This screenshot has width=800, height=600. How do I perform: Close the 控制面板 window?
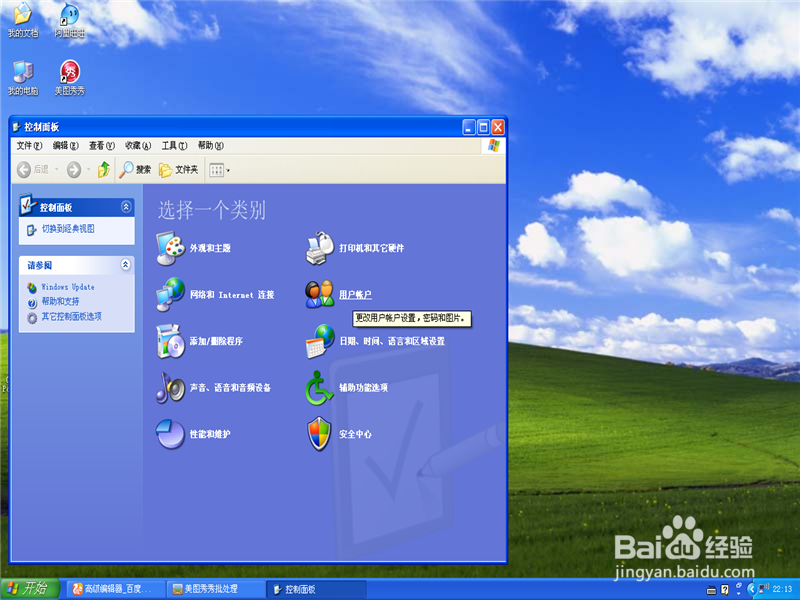498,127
